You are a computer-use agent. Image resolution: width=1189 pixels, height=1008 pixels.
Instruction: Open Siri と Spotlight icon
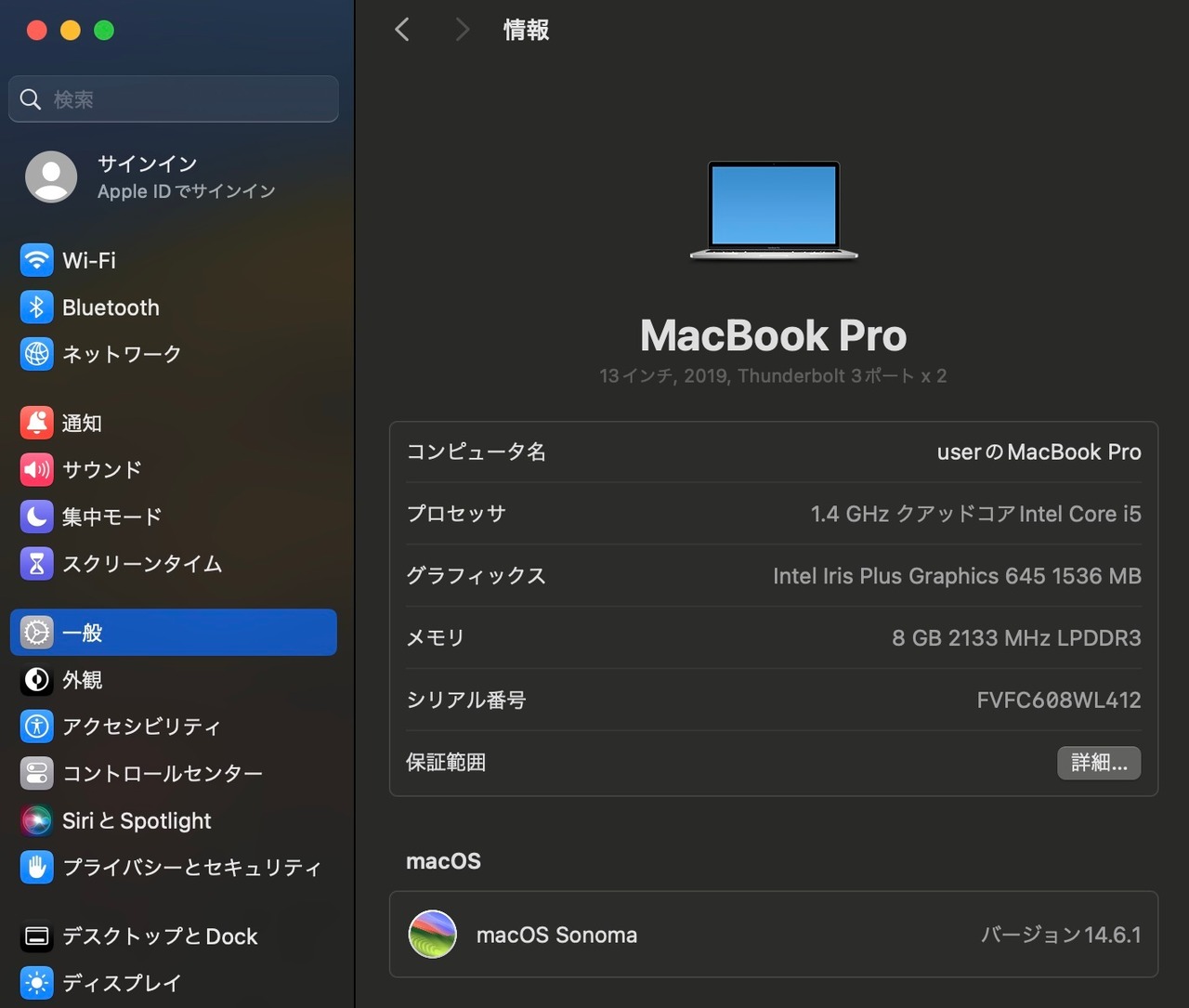click(x=37, y=820)
